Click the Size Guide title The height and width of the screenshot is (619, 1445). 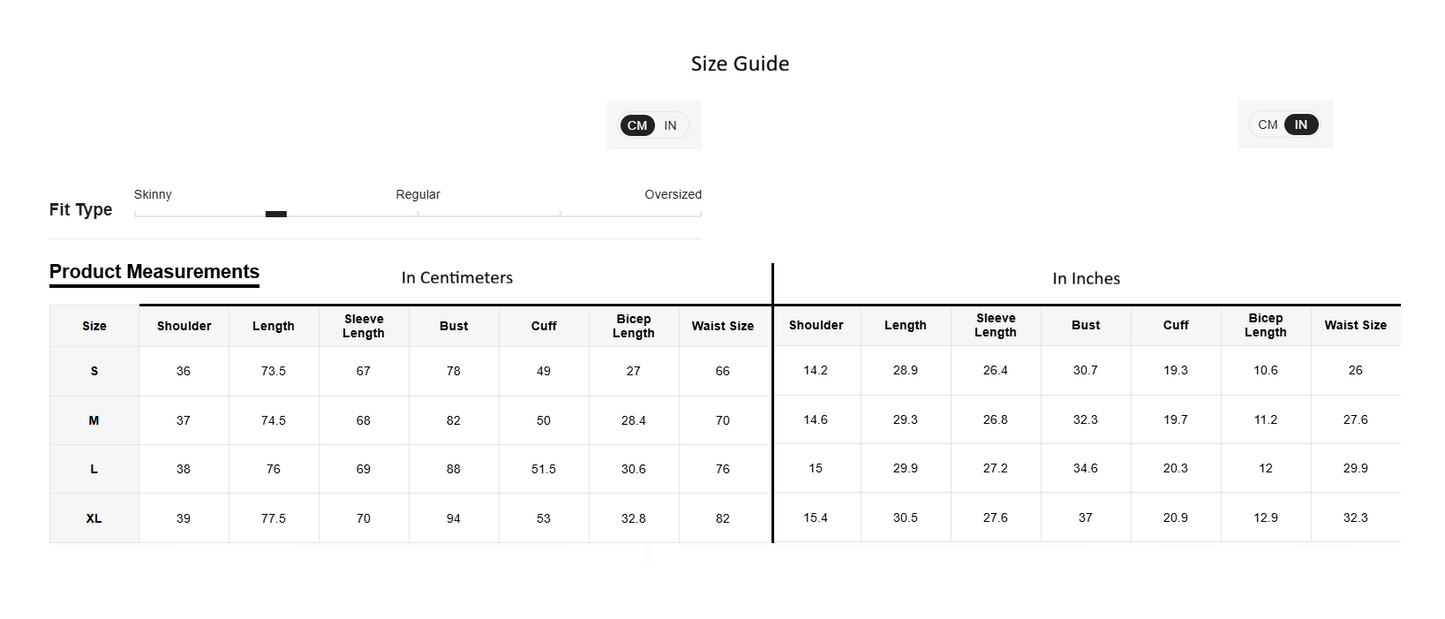740,64
